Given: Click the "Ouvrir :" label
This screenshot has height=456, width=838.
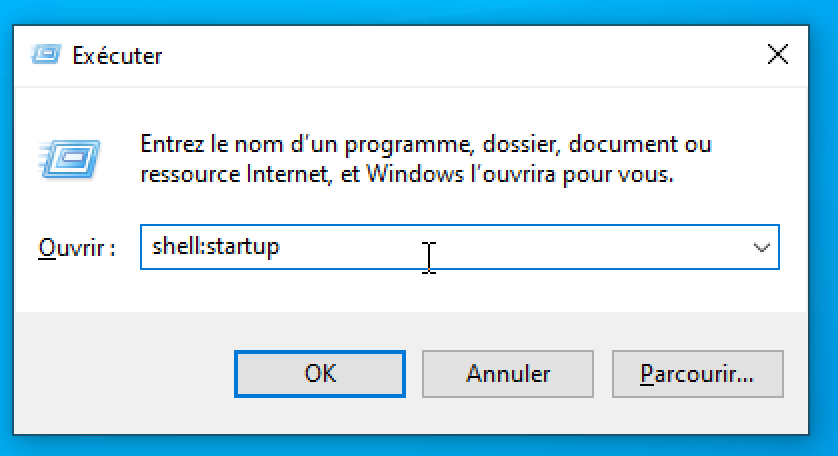Looking at the screenshot, I should point(77,248).
